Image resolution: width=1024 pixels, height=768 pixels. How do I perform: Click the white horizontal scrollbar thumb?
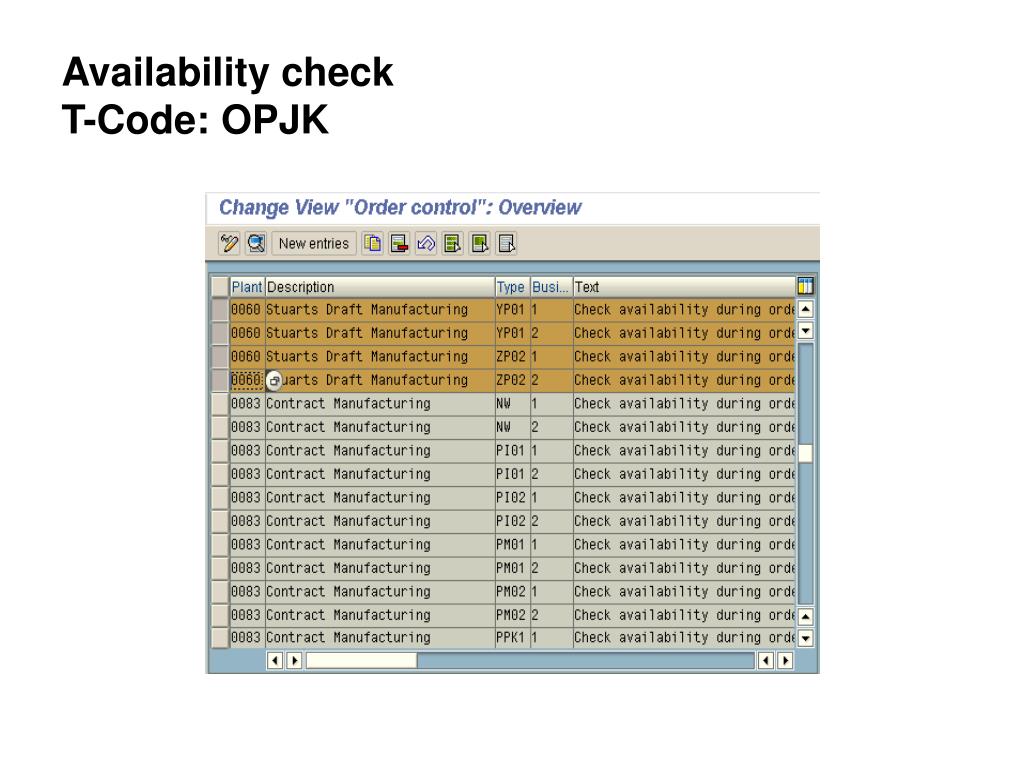(x=361, y=660)
